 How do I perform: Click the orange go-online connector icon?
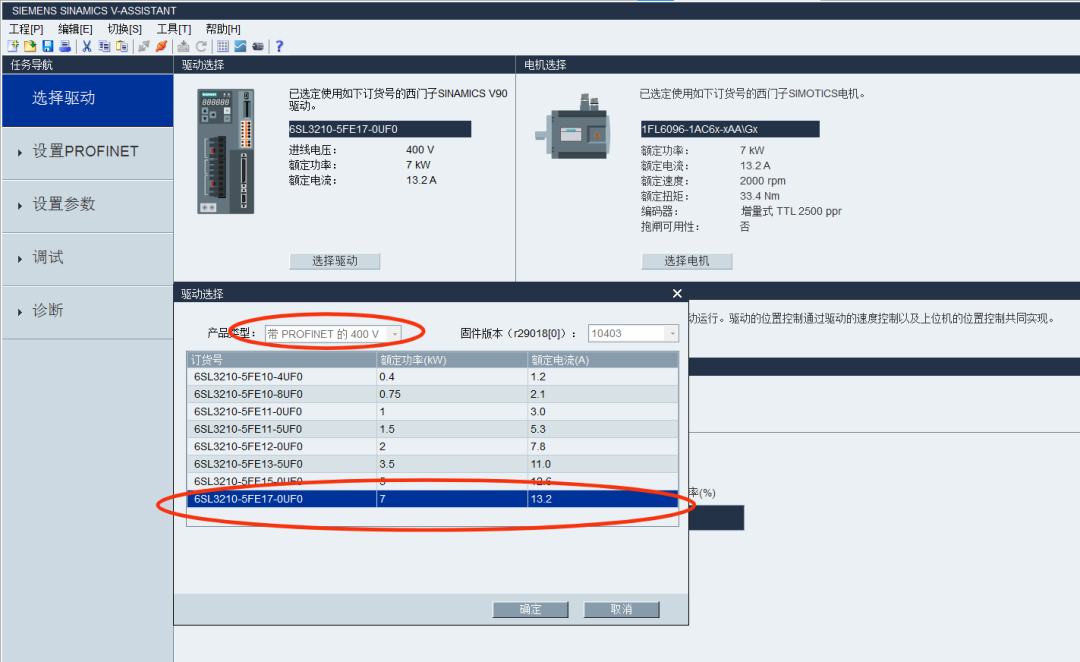click(x=161, y=46)
